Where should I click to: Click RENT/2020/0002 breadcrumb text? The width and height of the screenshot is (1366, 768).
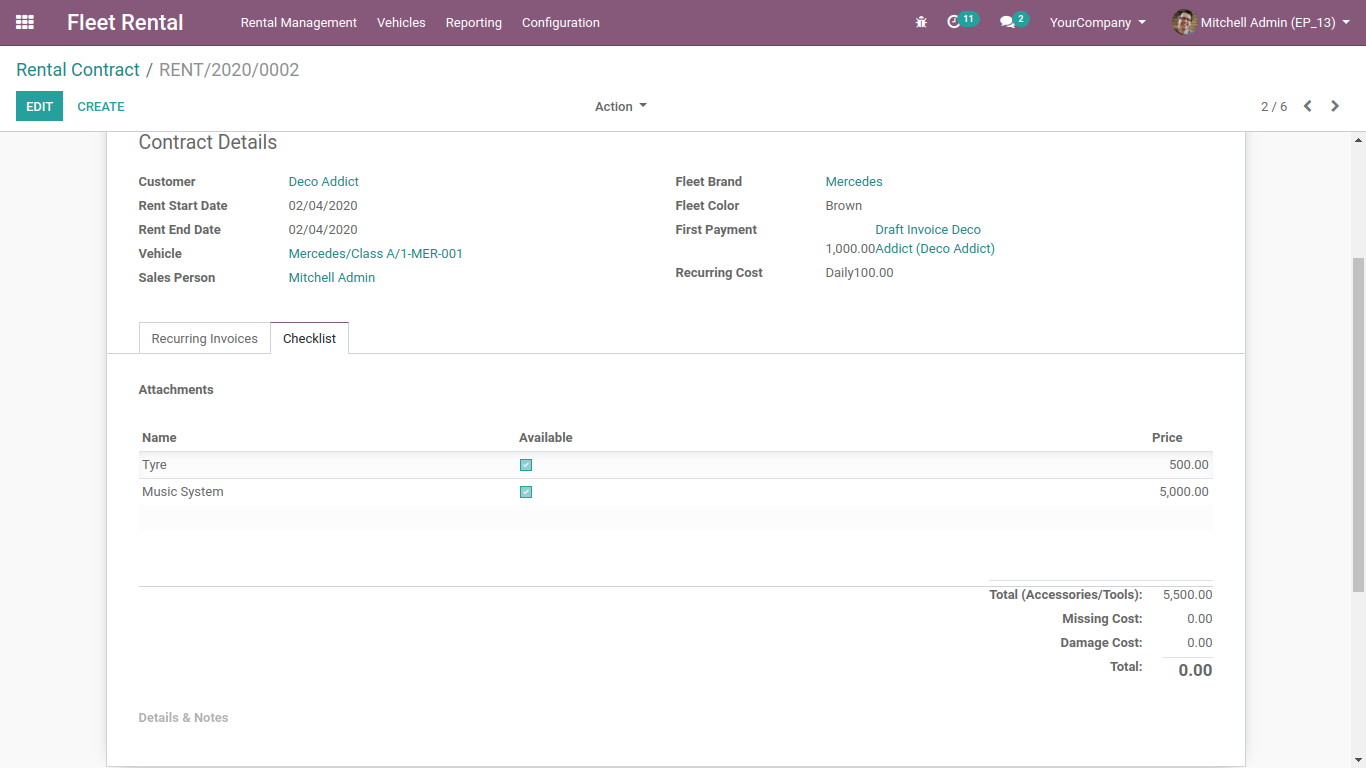(229, 70)
